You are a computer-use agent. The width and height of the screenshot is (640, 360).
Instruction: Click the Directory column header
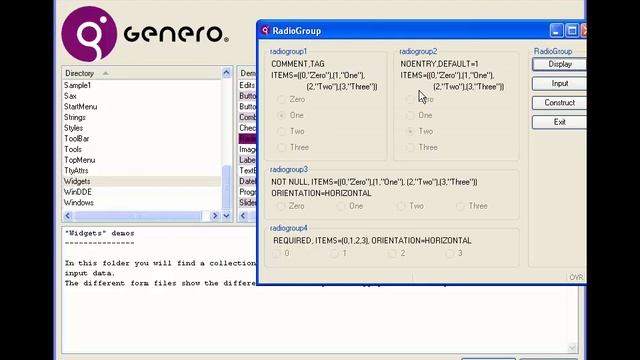(x=141, y=73)
